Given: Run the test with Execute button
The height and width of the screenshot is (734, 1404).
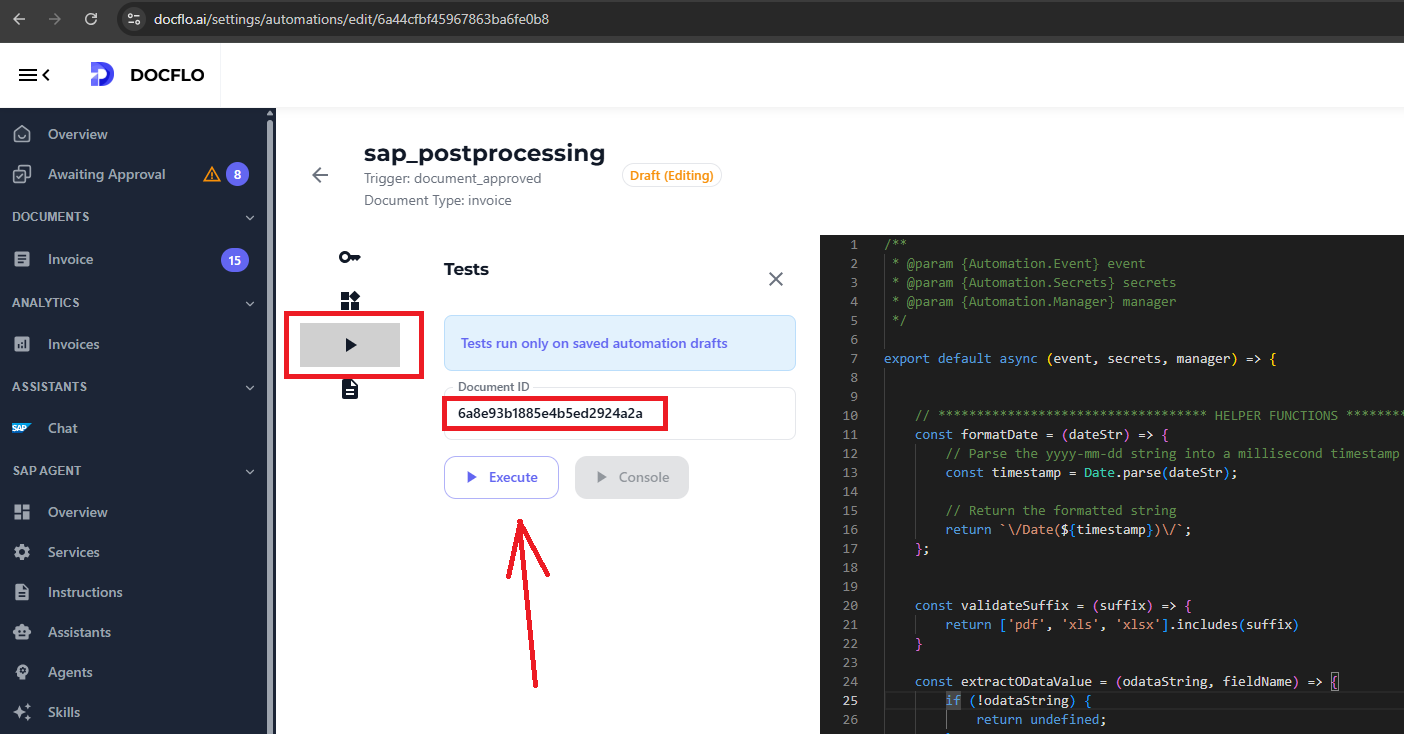Looking at the screenshot, I should [501, 477].
